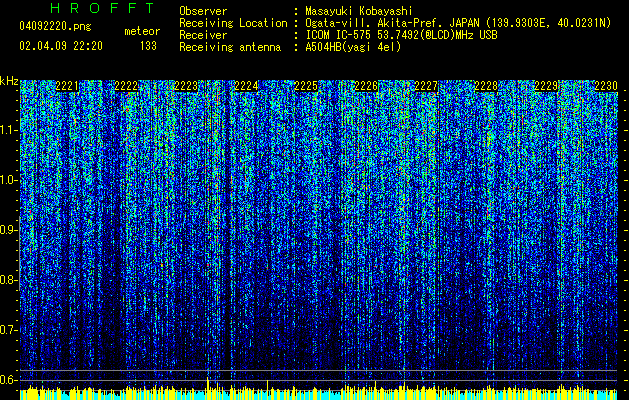The width and height of the screenshot is (629, 400).
Task: Click the Receiving antenna label
Action: pyautogui.click(x=230, y=47)
